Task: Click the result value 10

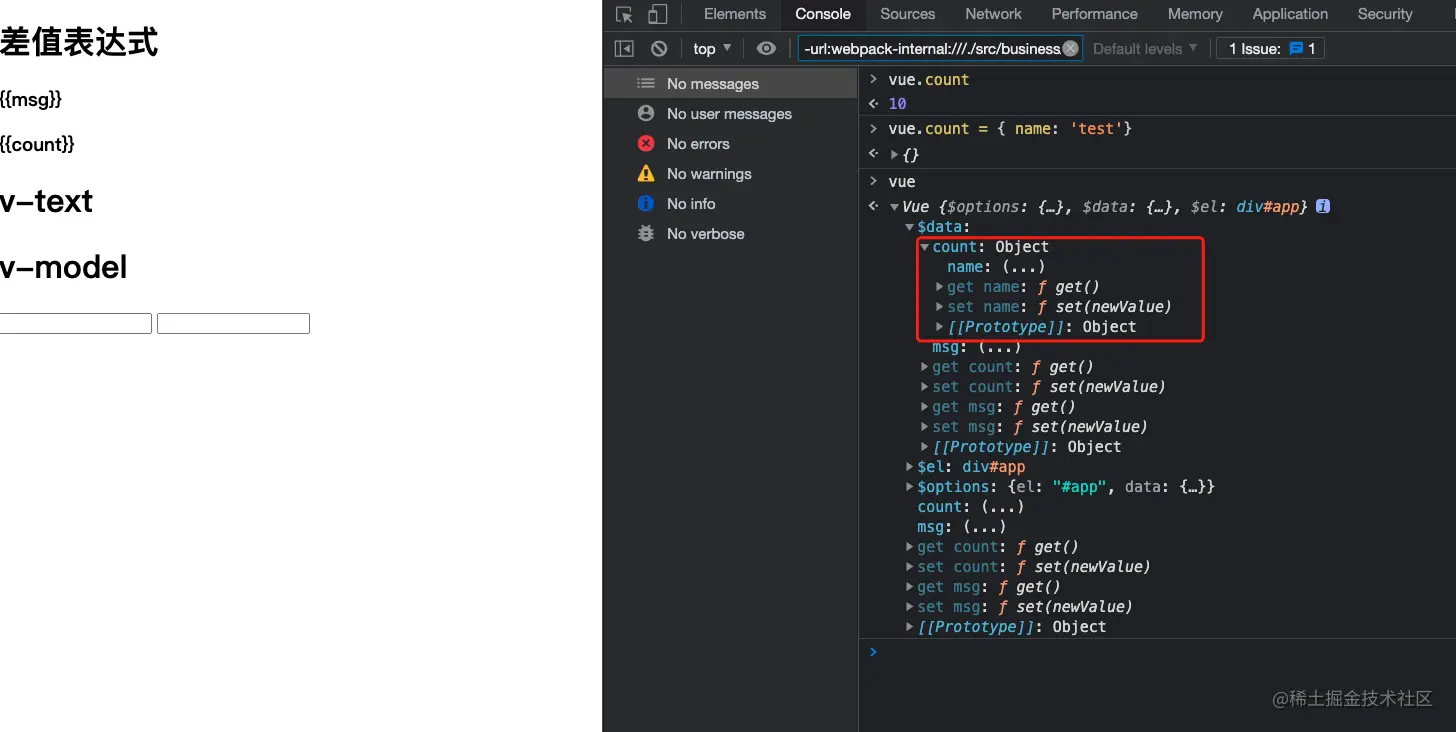Action: tap(897, 104)
